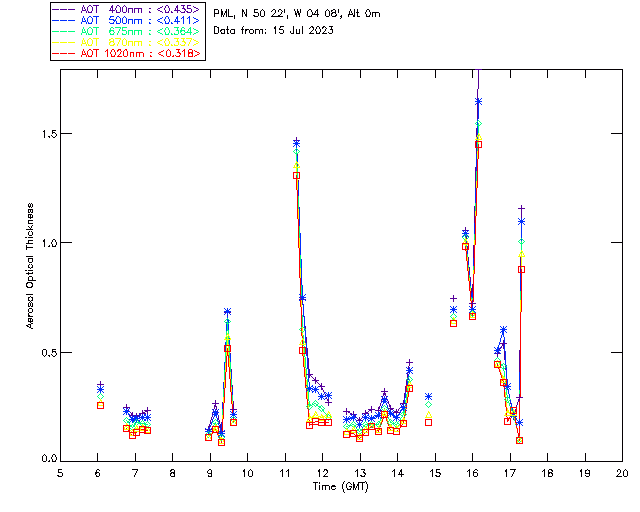Click the 'Aerosol Optical Thickness' axis title
The width and height of the screenshot is (640, 512).
[x=30, y=266]
